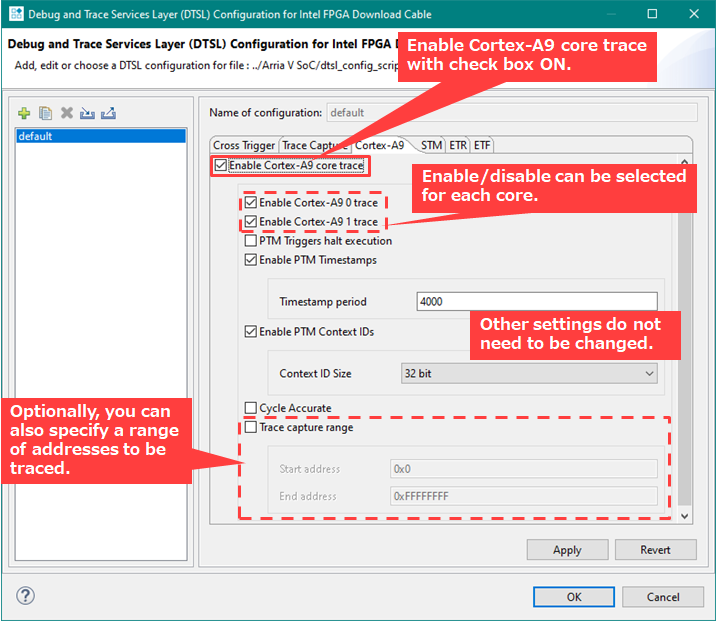Open the STM tab

(x=431, y=145)
